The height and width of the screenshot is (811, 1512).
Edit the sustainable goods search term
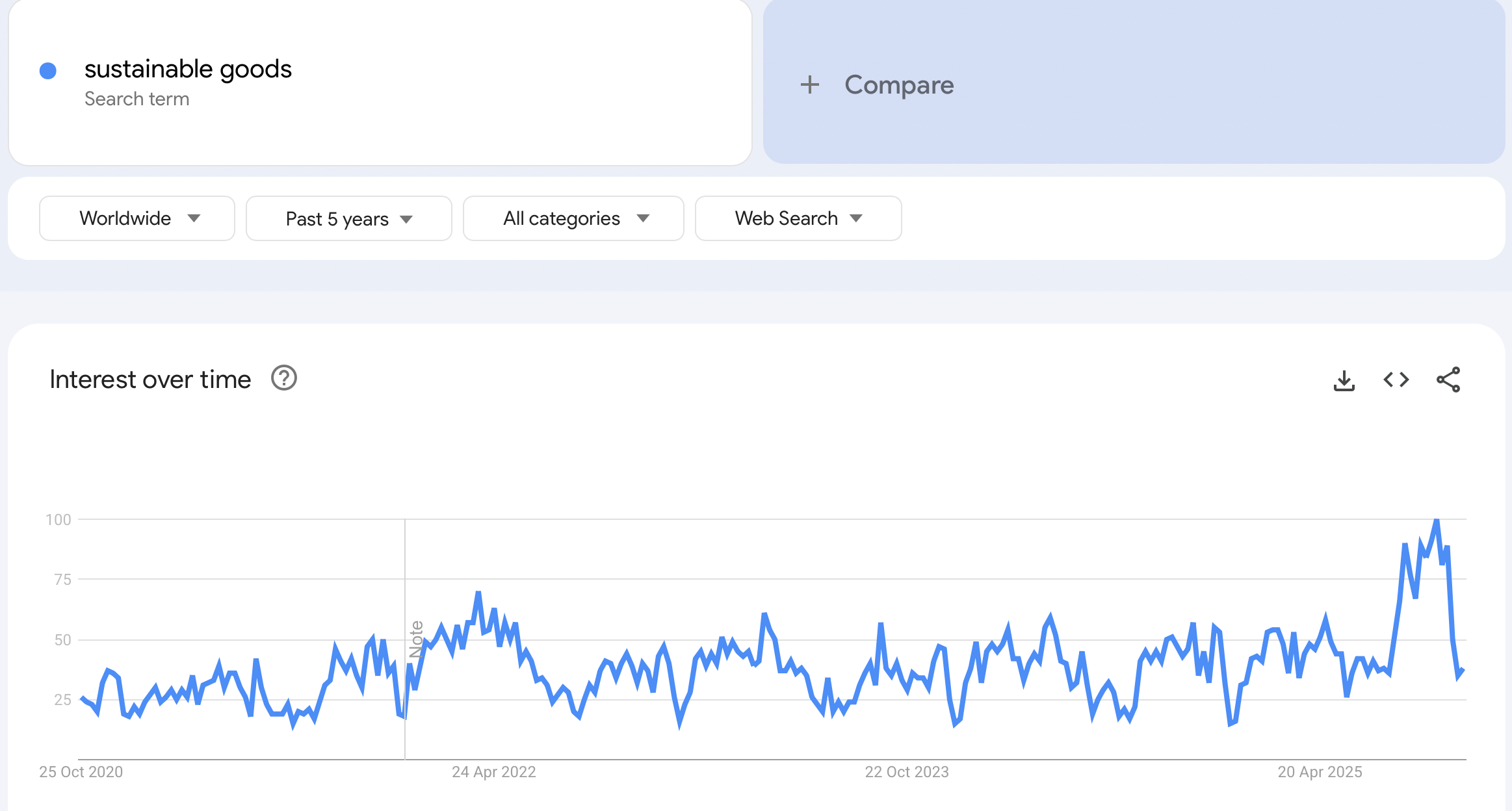pos(188,69)
